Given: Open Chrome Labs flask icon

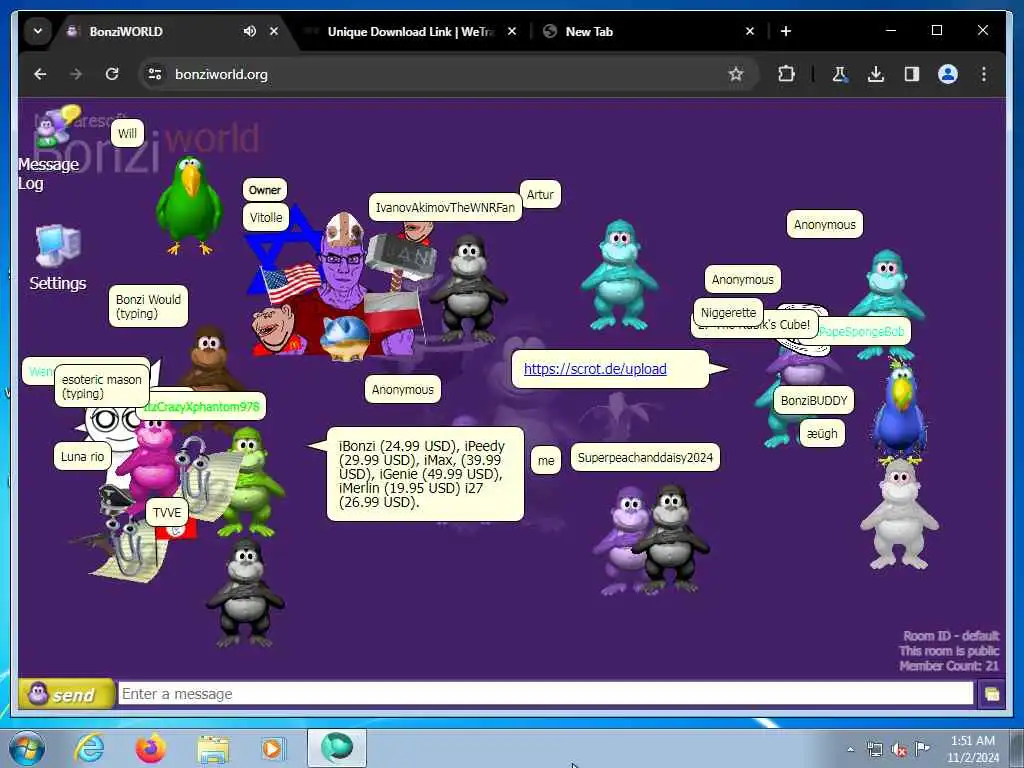Looking at the screenshot, I should click(840, 74).
